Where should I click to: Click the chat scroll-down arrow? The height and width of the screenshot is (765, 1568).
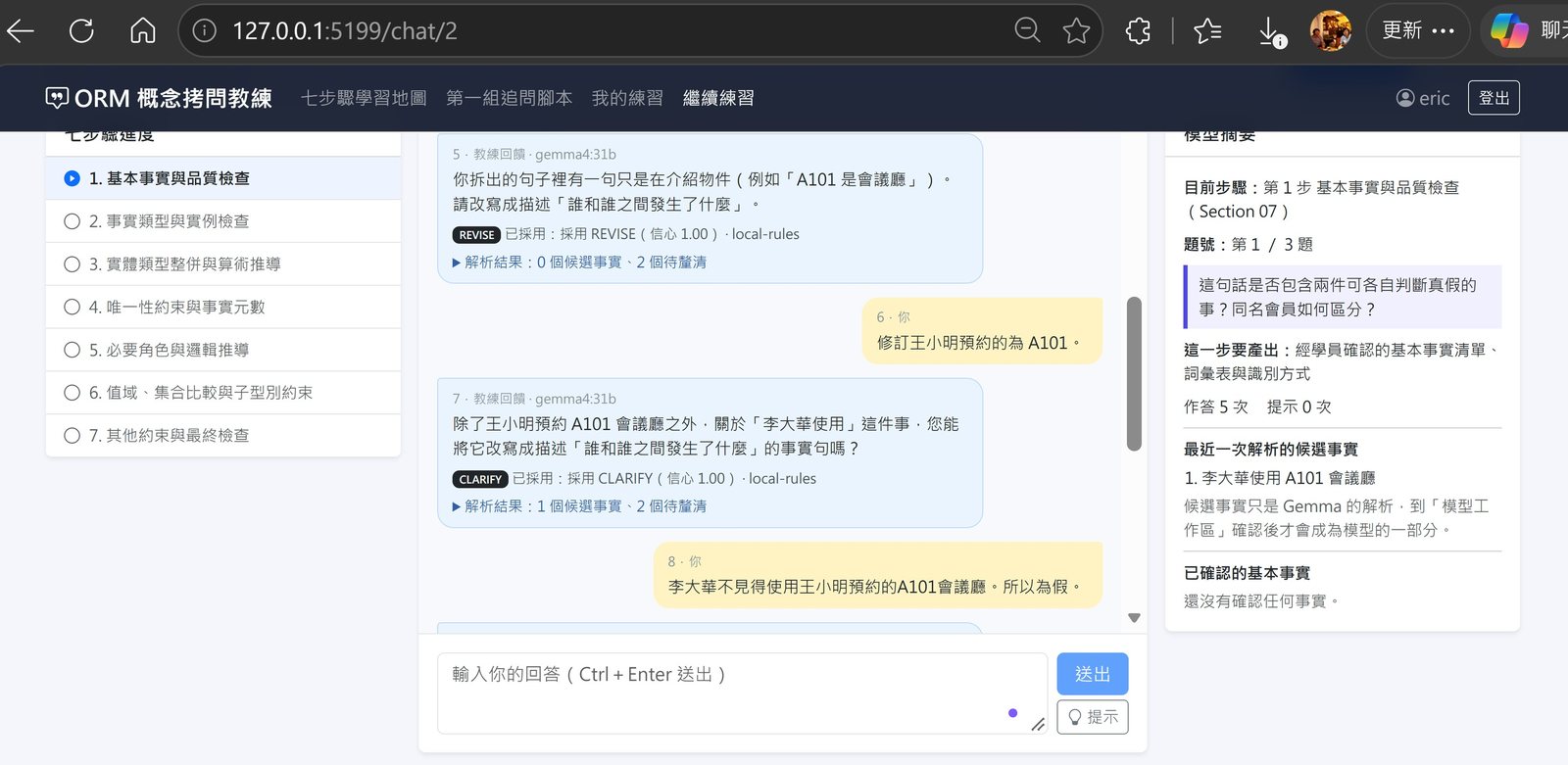coord(1134,618)
